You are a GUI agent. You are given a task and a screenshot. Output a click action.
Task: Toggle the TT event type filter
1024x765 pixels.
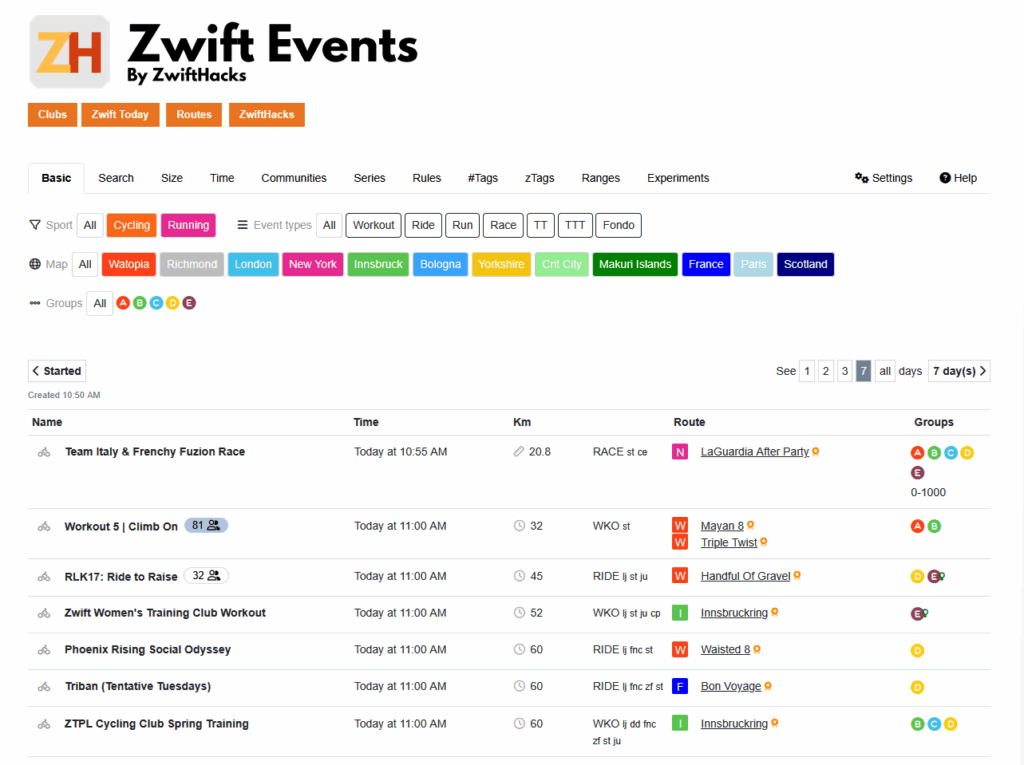click(540, 225)
